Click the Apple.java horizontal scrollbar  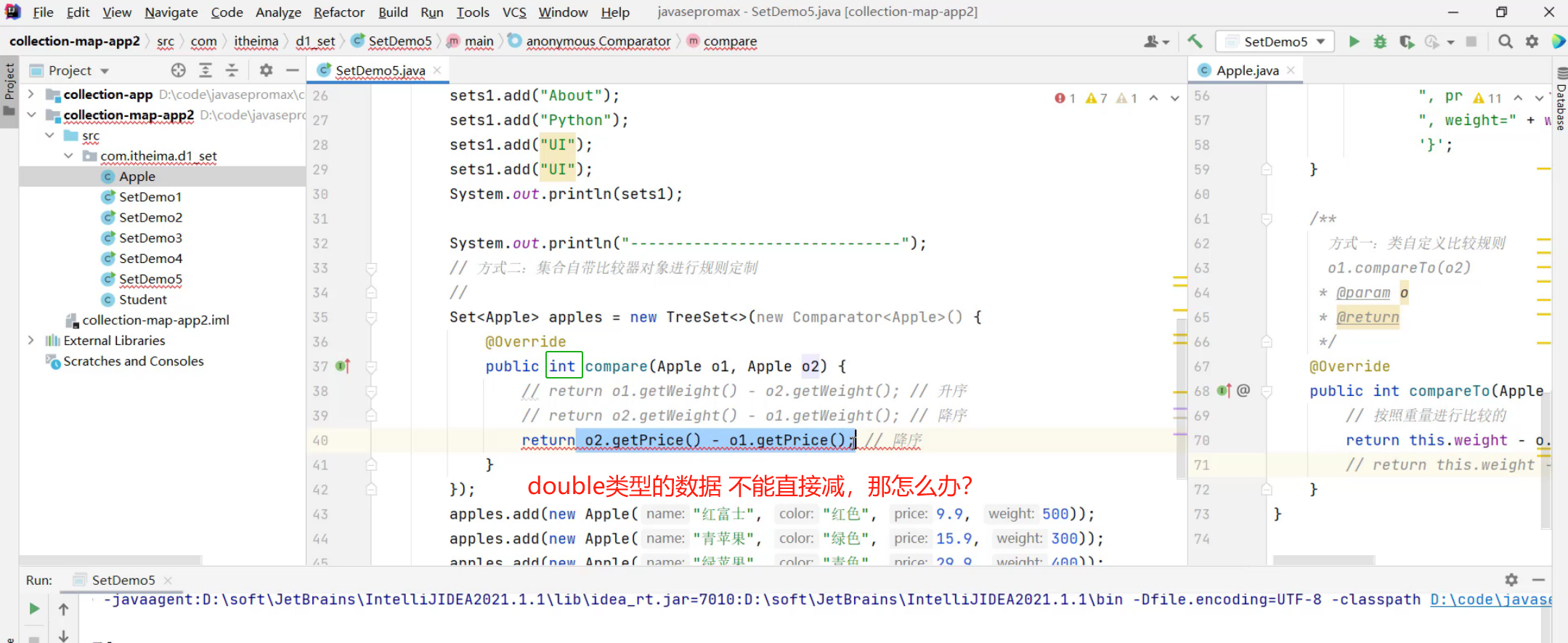coord(1323,560)
